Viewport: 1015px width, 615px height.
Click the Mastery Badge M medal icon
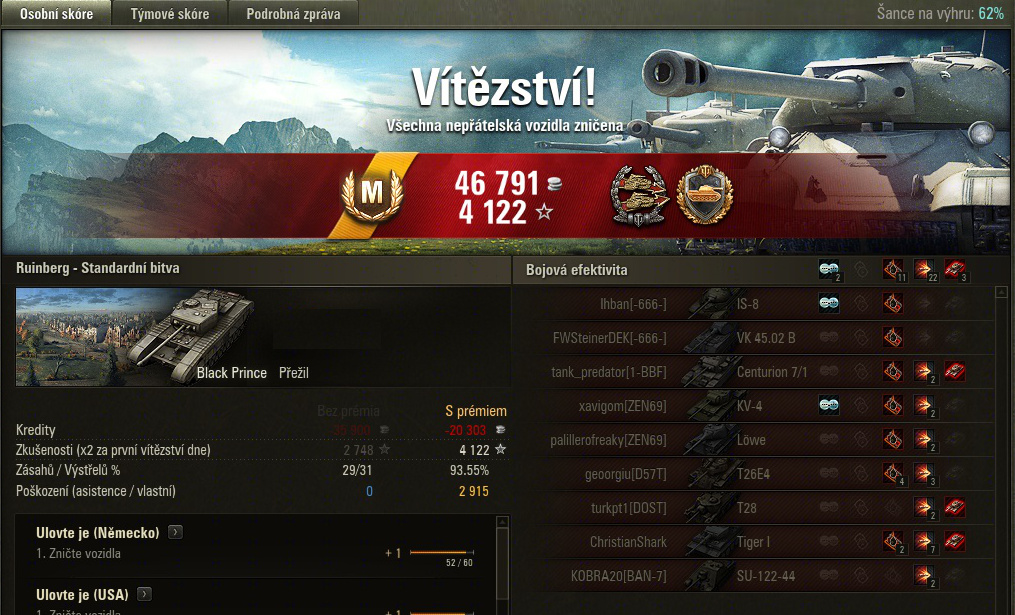coord(372,194)
